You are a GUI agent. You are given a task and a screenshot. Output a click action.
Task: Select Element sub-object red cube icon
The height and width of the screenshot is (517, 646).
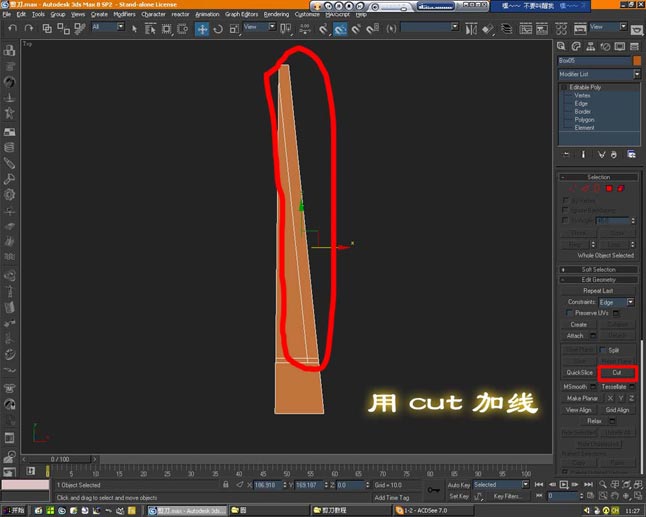[x=620, y=189]
